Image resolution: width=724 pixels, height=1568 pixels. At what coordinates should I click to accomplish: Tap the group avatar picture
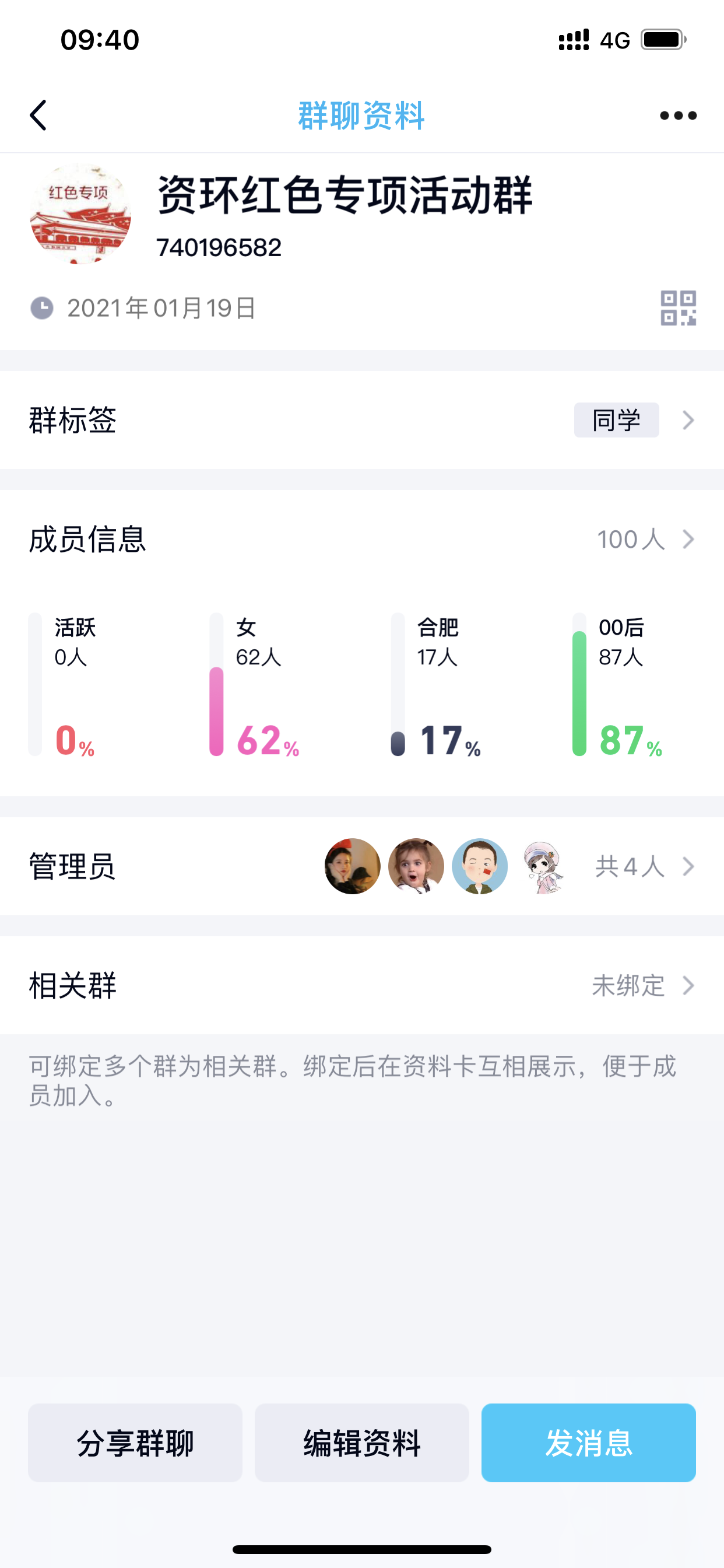point(80,213)
